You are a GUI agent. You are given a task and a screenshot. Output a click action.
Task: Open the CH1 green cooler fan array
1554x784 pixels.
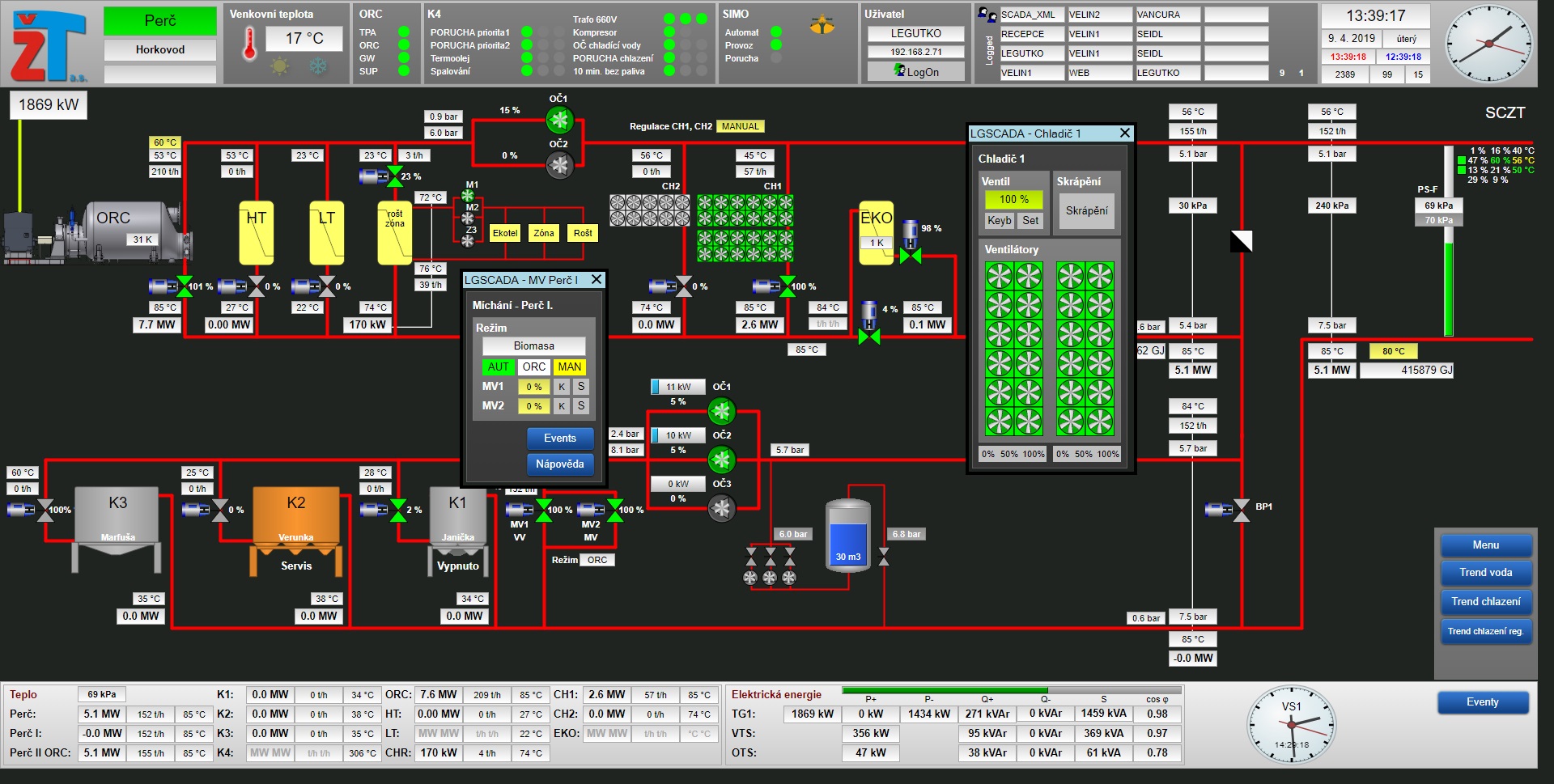pyautogui.click(x=745, y=227)
